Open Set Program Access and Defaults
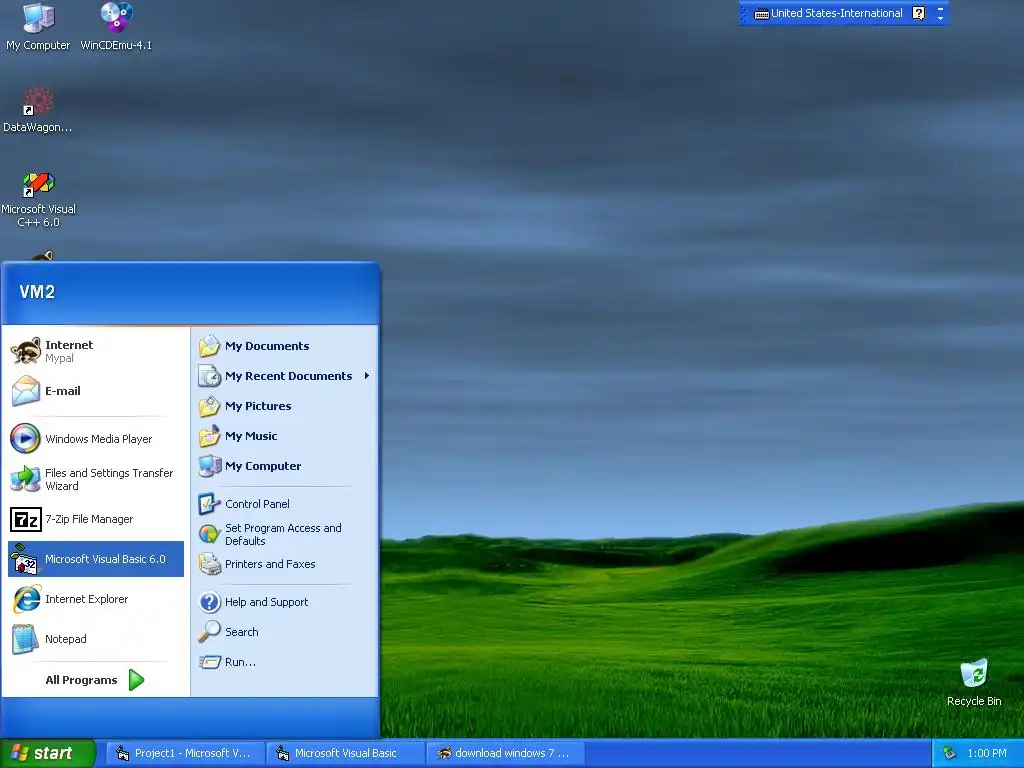1024x768 pixels. click(x=285, y=534)
